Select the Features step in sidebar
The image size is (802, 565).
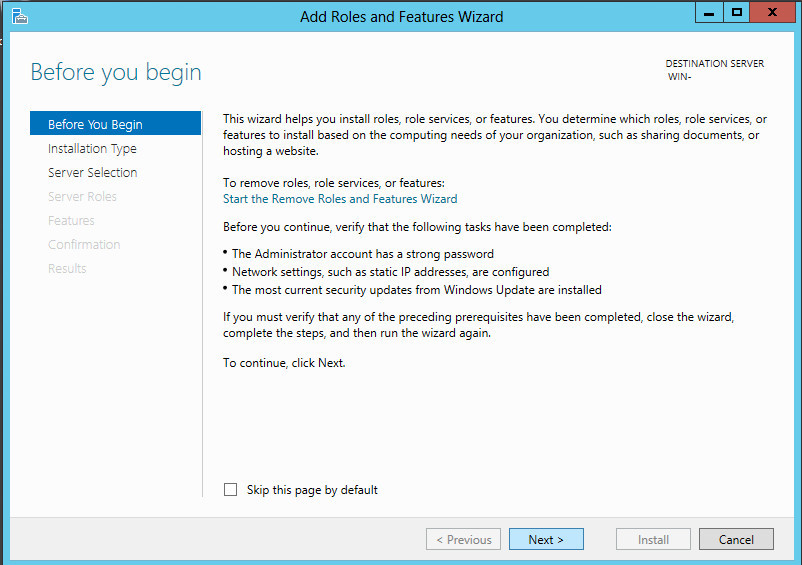click(x=71, y=220)
